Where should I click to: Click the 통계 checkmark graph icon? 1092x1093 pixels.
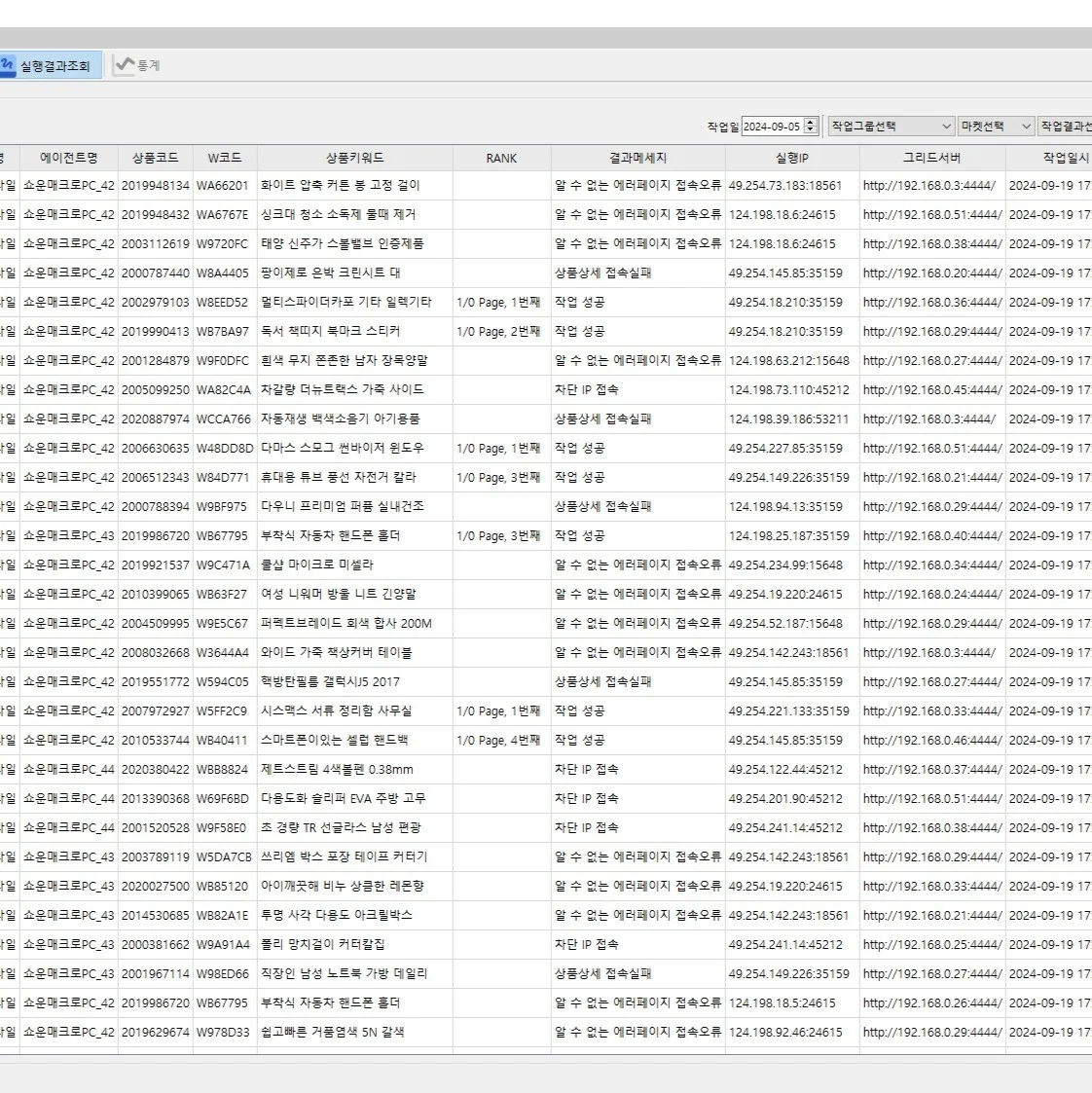click(124, 66)
